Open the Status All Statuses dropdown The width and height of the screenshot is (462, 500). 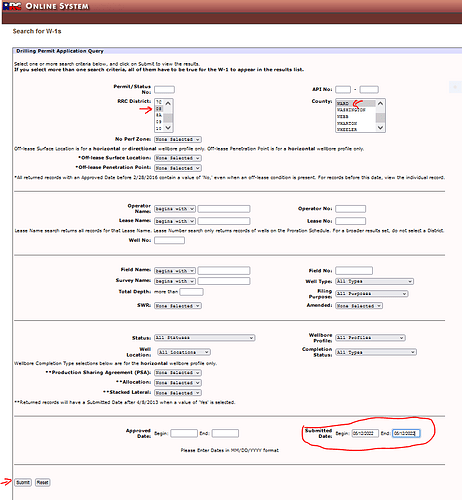pos(204,338)
